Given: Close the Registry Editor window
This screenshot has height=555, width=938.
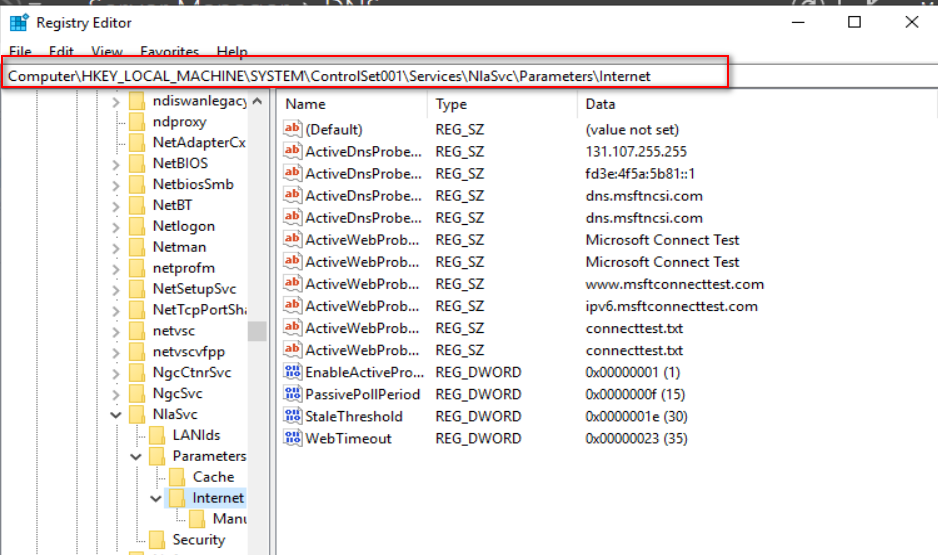Looking at the screenshot, I should 911,22.
